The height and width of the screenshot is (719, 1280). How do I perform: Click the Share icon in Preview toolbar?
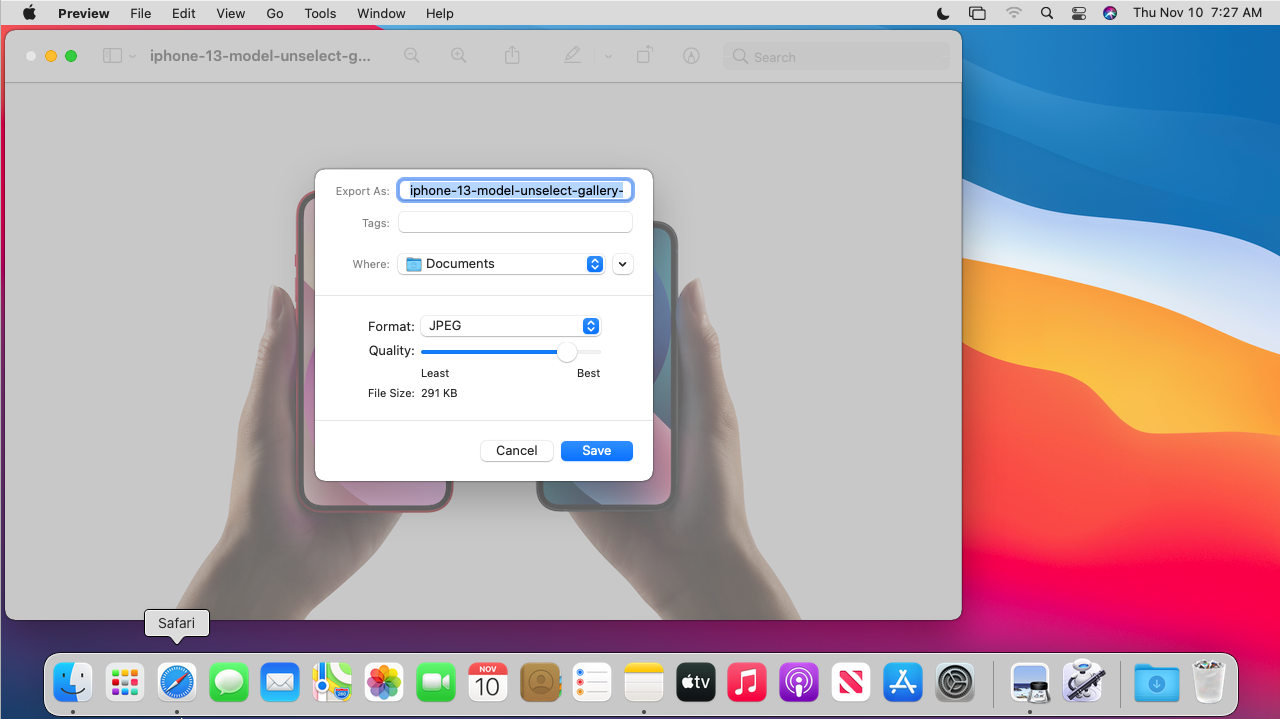(512, 55)
